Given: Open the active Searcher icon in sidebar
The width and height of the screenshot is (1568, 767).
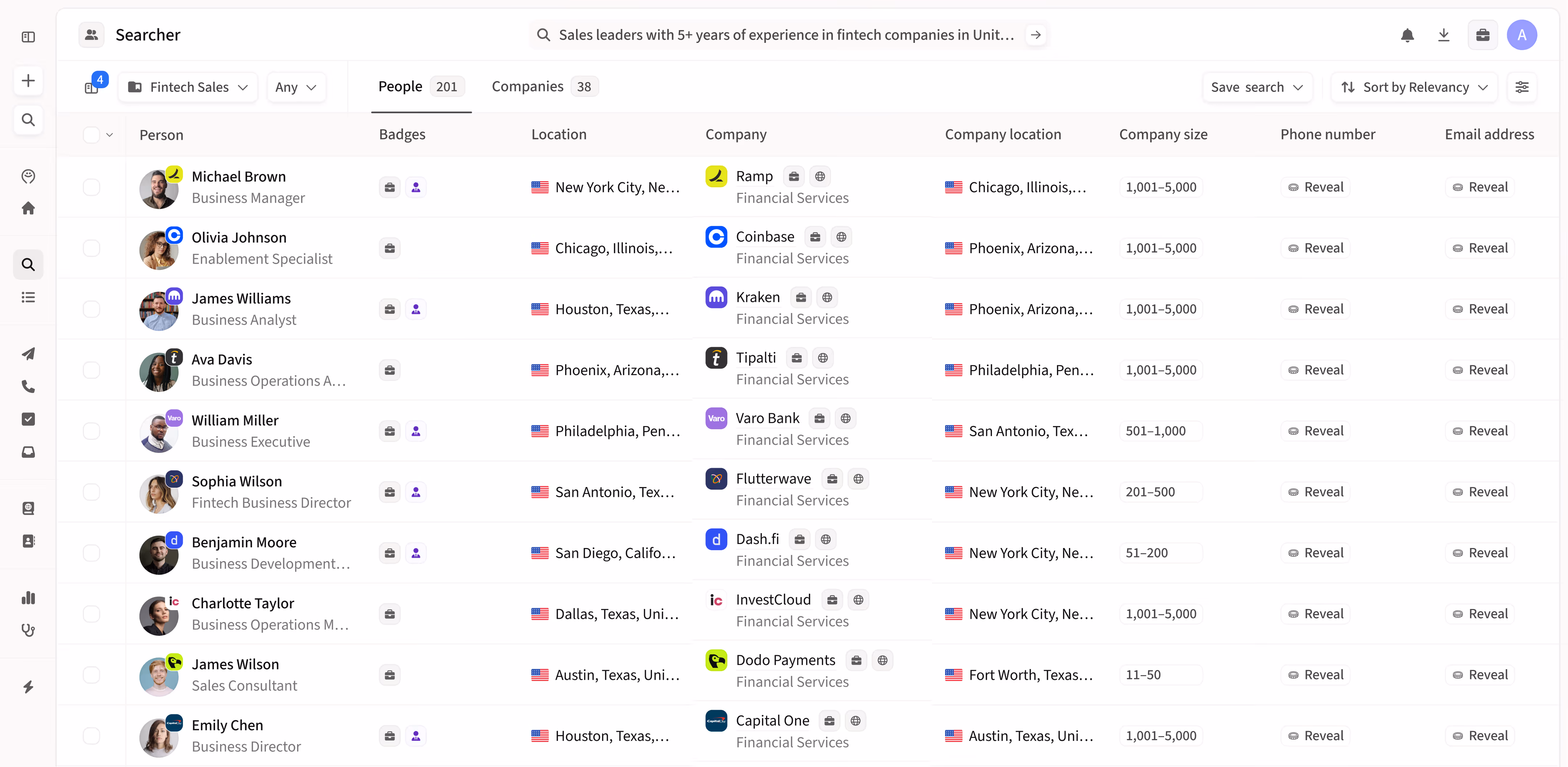Looking at the screenshot, I should 28,265.
